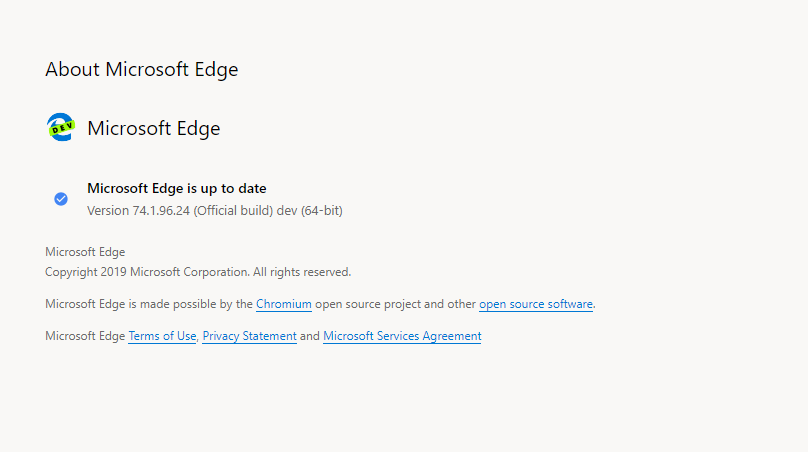Click the '(Official build)' text in version line
The width and height of the screenshot is (808, 452).
click(233, 211)
